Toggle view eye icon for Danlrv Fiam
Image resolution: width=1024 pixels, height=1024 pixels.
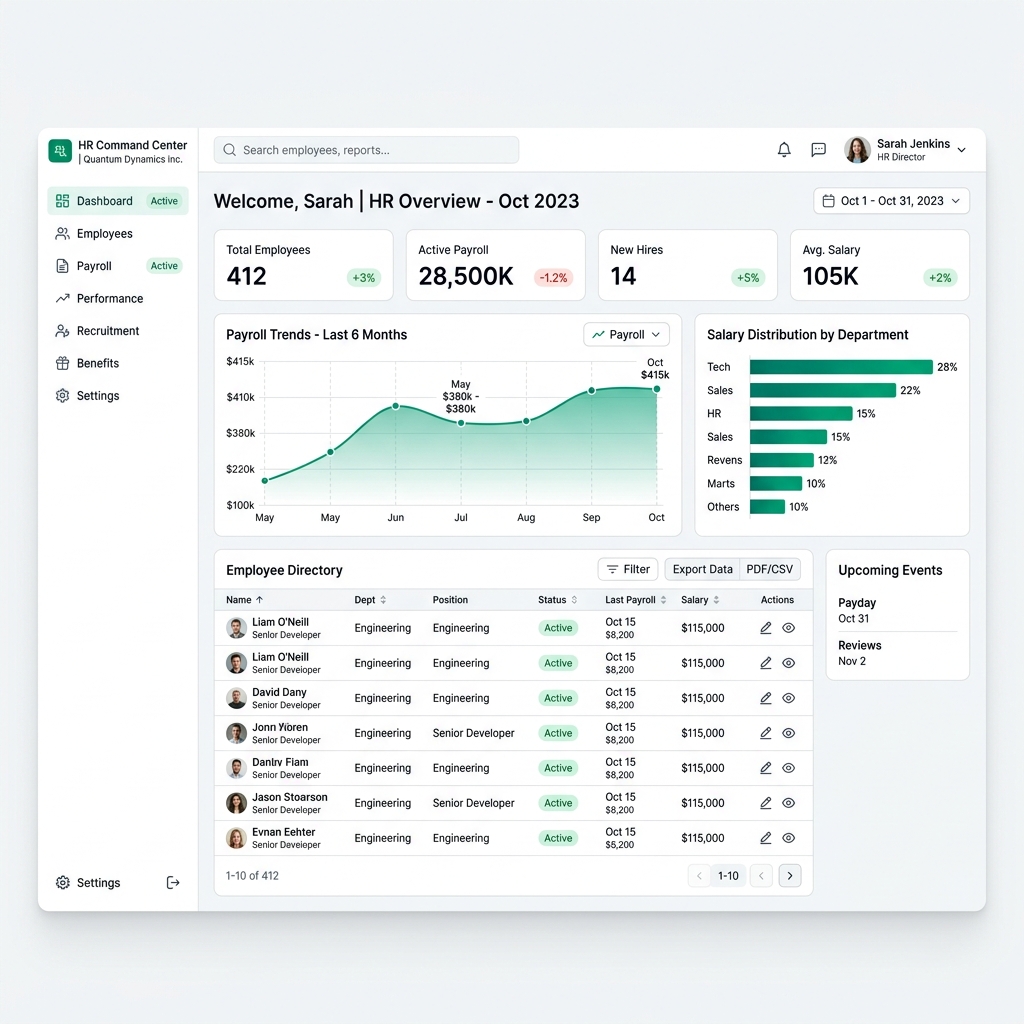click(788, 768)
